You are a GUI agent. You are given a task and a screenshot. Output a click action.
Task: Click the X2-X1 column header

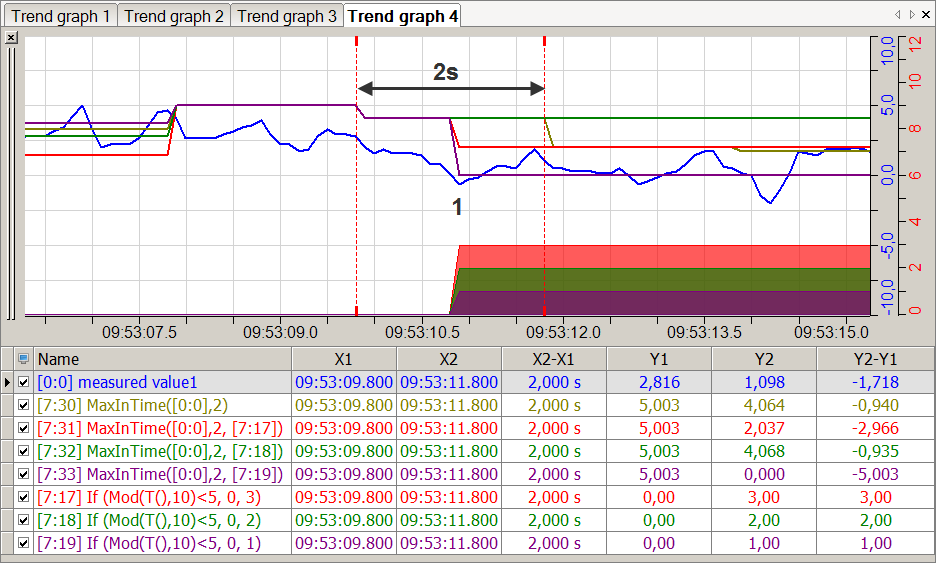coord(555,359)
